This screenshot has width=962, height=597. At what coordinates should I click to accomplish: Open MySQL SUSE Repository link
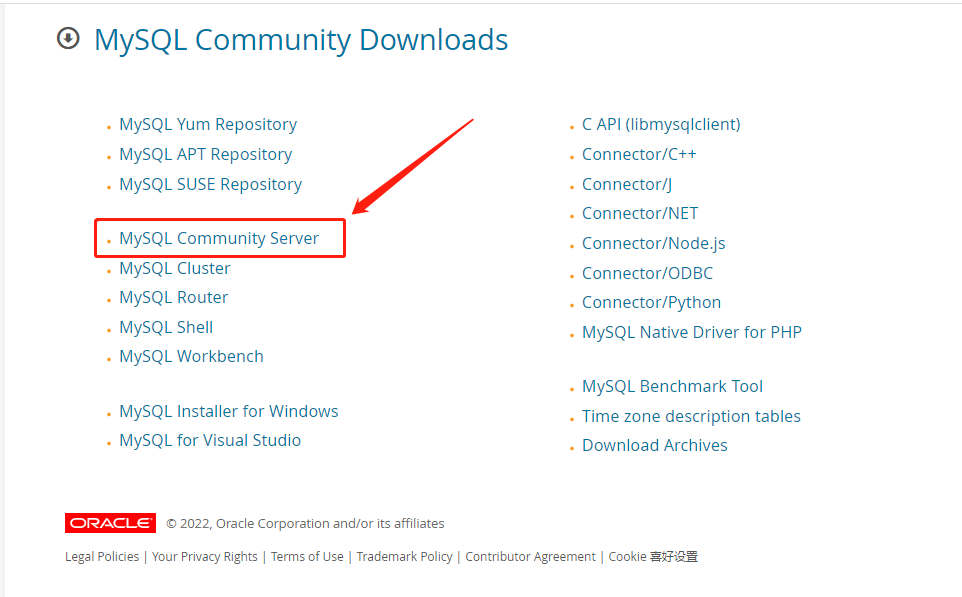pos(210,184)
